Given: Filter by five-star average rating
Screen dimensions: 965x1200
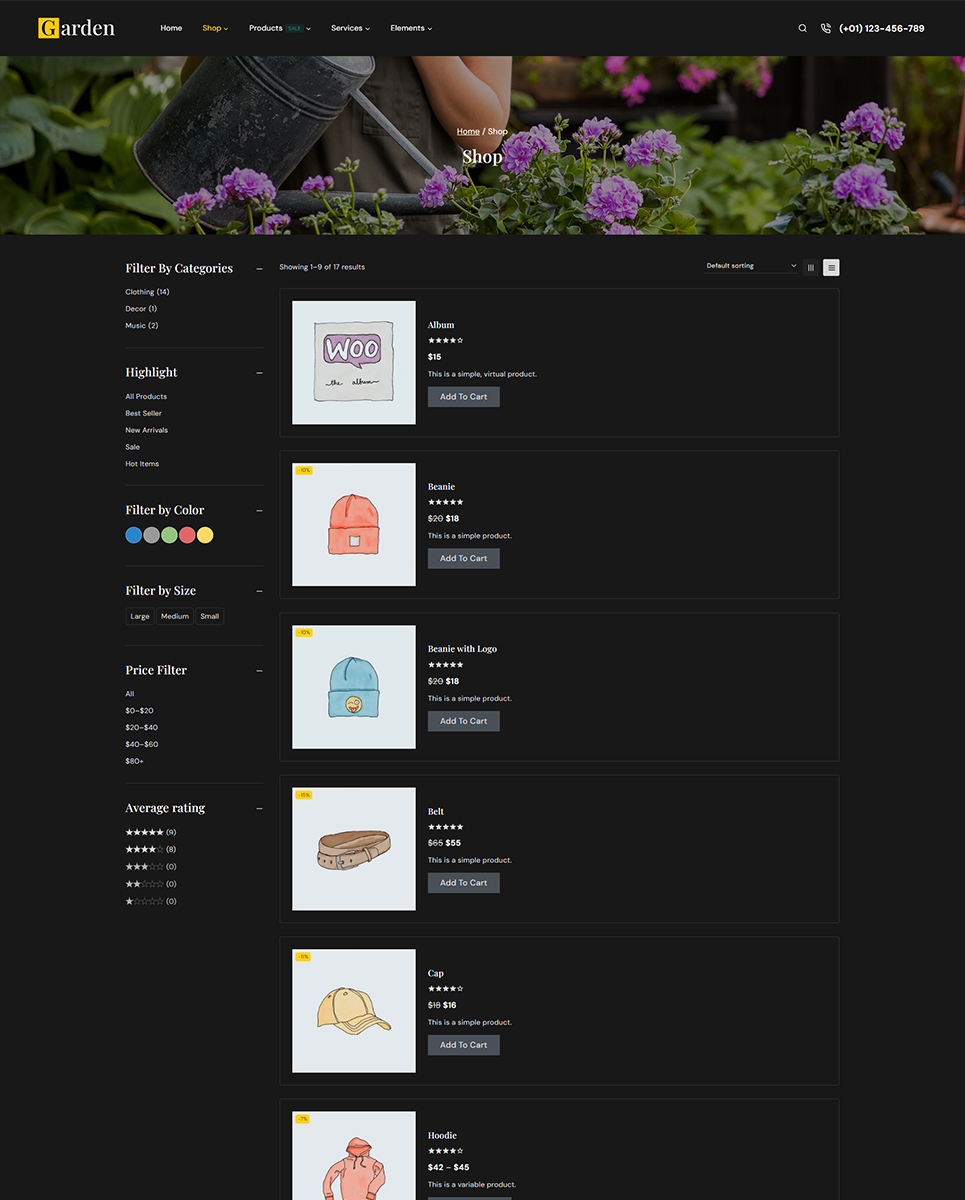Looking at the screenshot, I should point(144,832).
